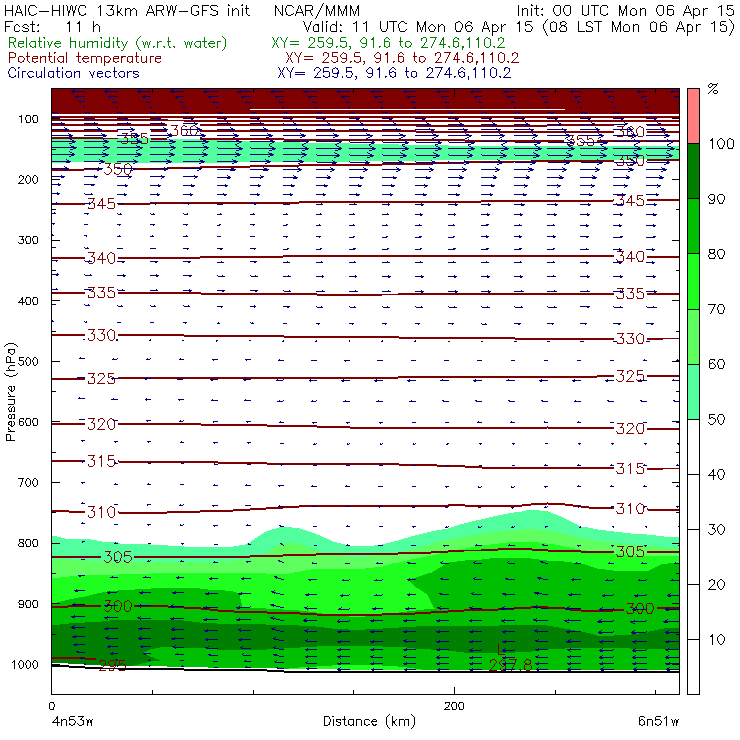Click the colorbar tick label '100'

(x=722, y=143)
